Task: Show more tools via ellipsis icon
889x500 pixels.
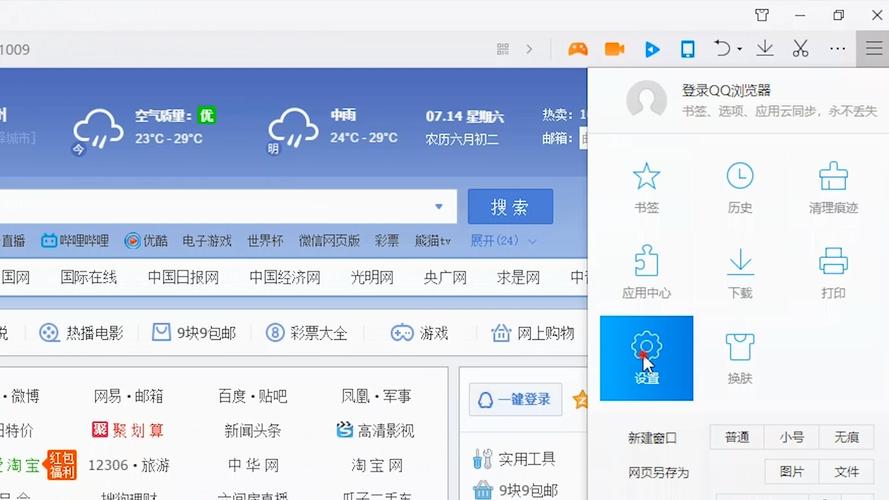Action: (837, 49)
